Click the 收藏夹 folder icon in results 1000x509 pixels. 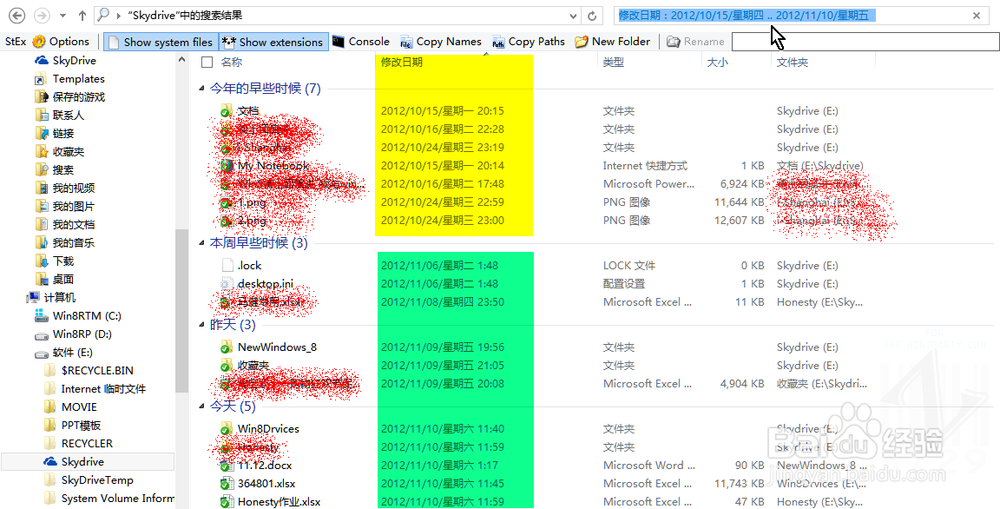[227, 365]
